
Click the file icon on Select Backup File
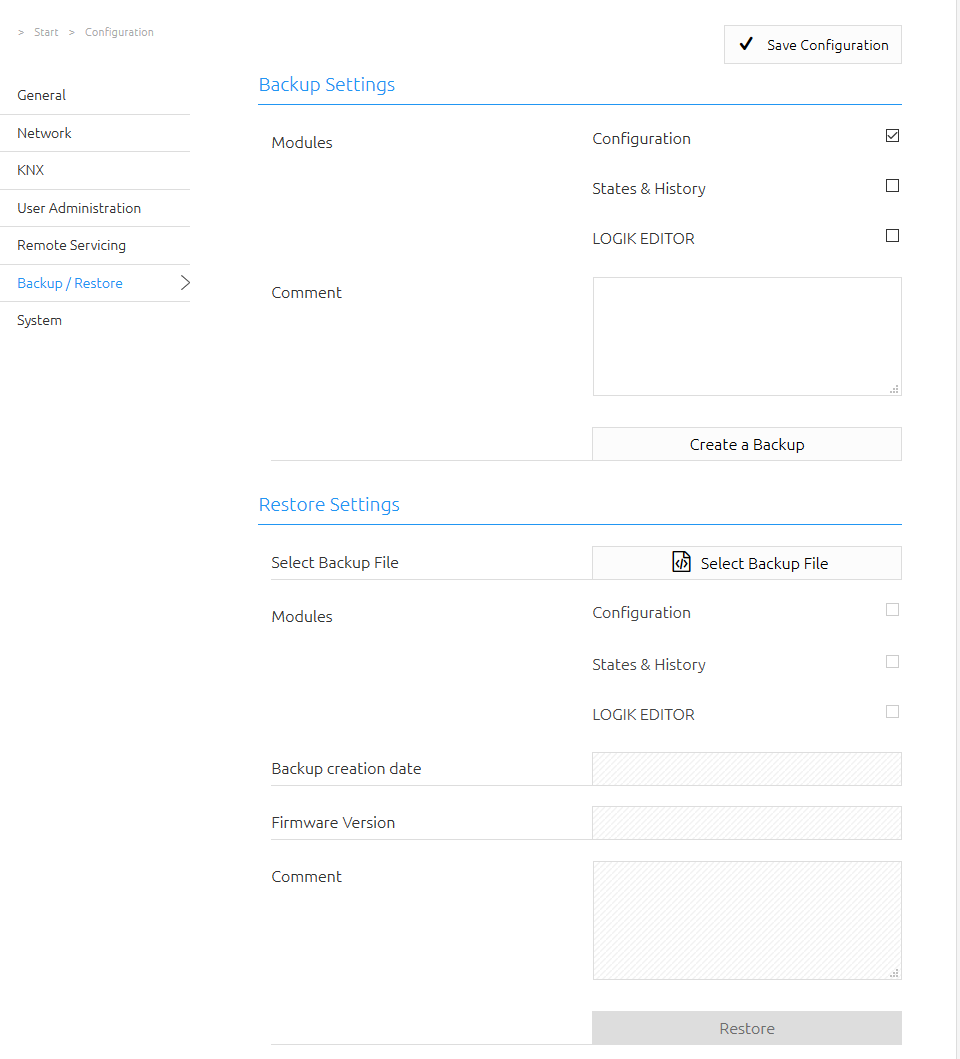(681, 562)
